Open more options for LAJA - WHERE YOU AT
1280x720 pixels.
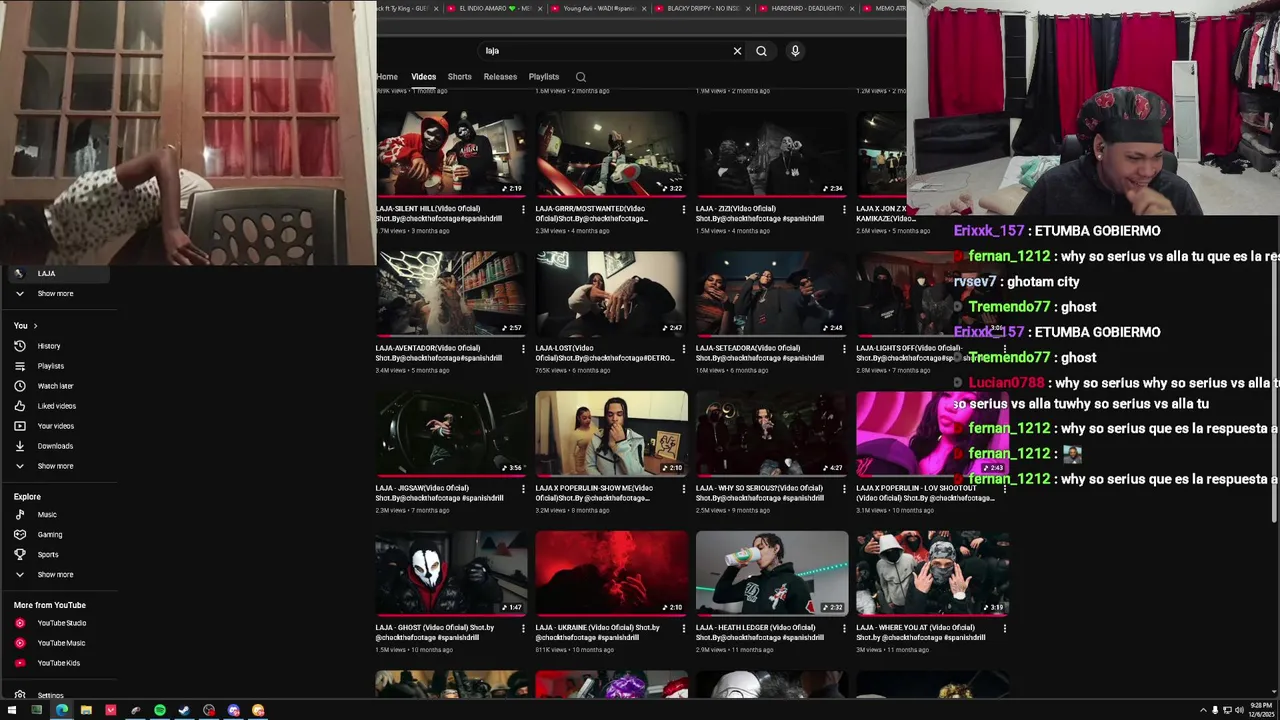tap(1004, 629)
